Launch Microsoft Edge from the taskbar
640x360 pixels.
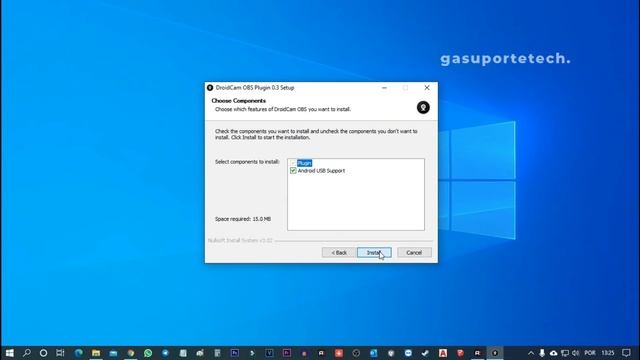coord(78,353)
